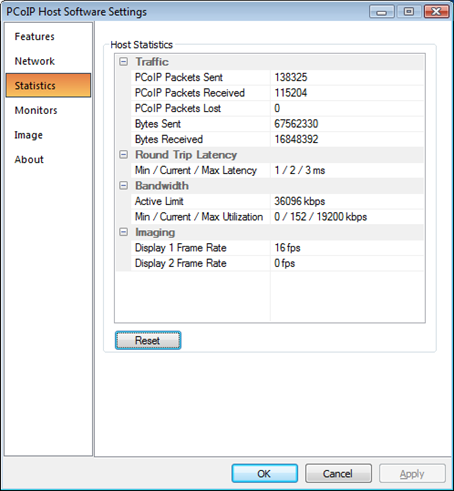The height and width of the screenshot is (491, 454).
Task: Select the PCoIP Packets Sent row
Action: point(278,77)
